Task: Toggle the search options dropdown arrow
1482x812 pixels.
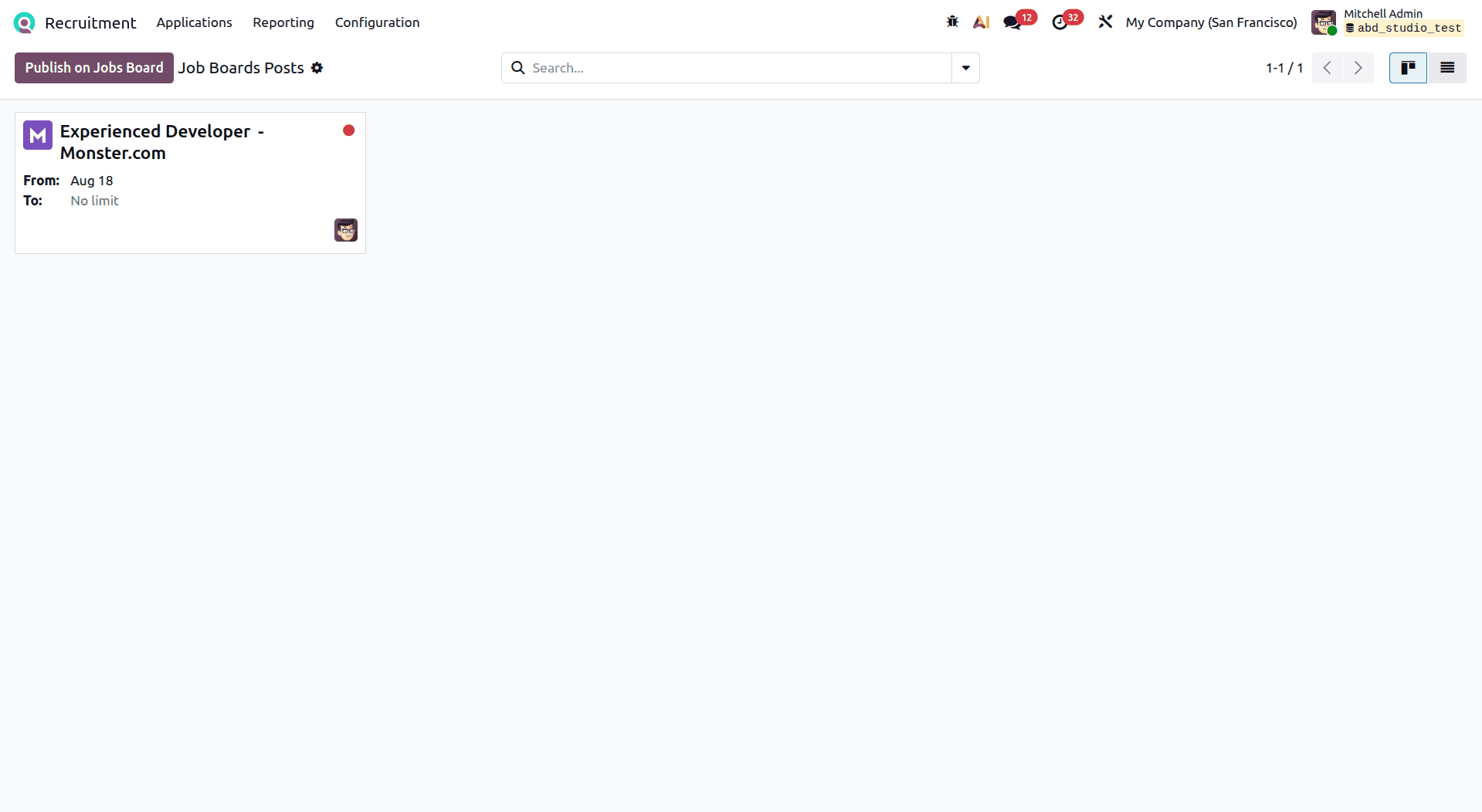Action: [965, 68]
